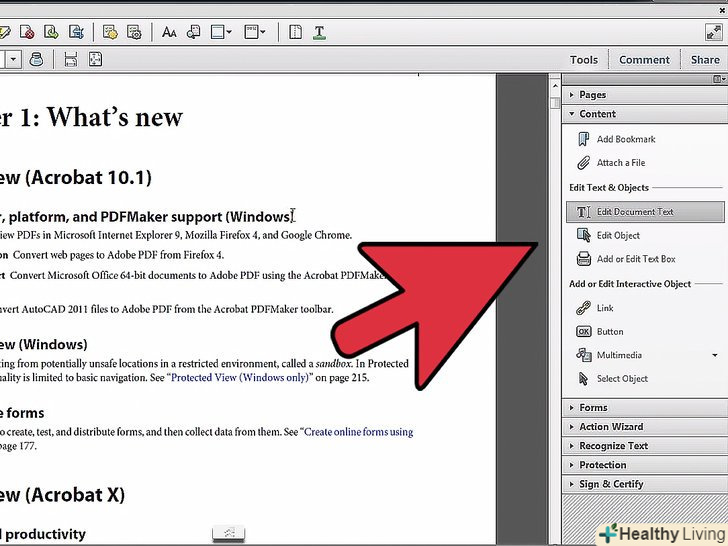Click the Add or Edit Text Box icon

point(584,259)
